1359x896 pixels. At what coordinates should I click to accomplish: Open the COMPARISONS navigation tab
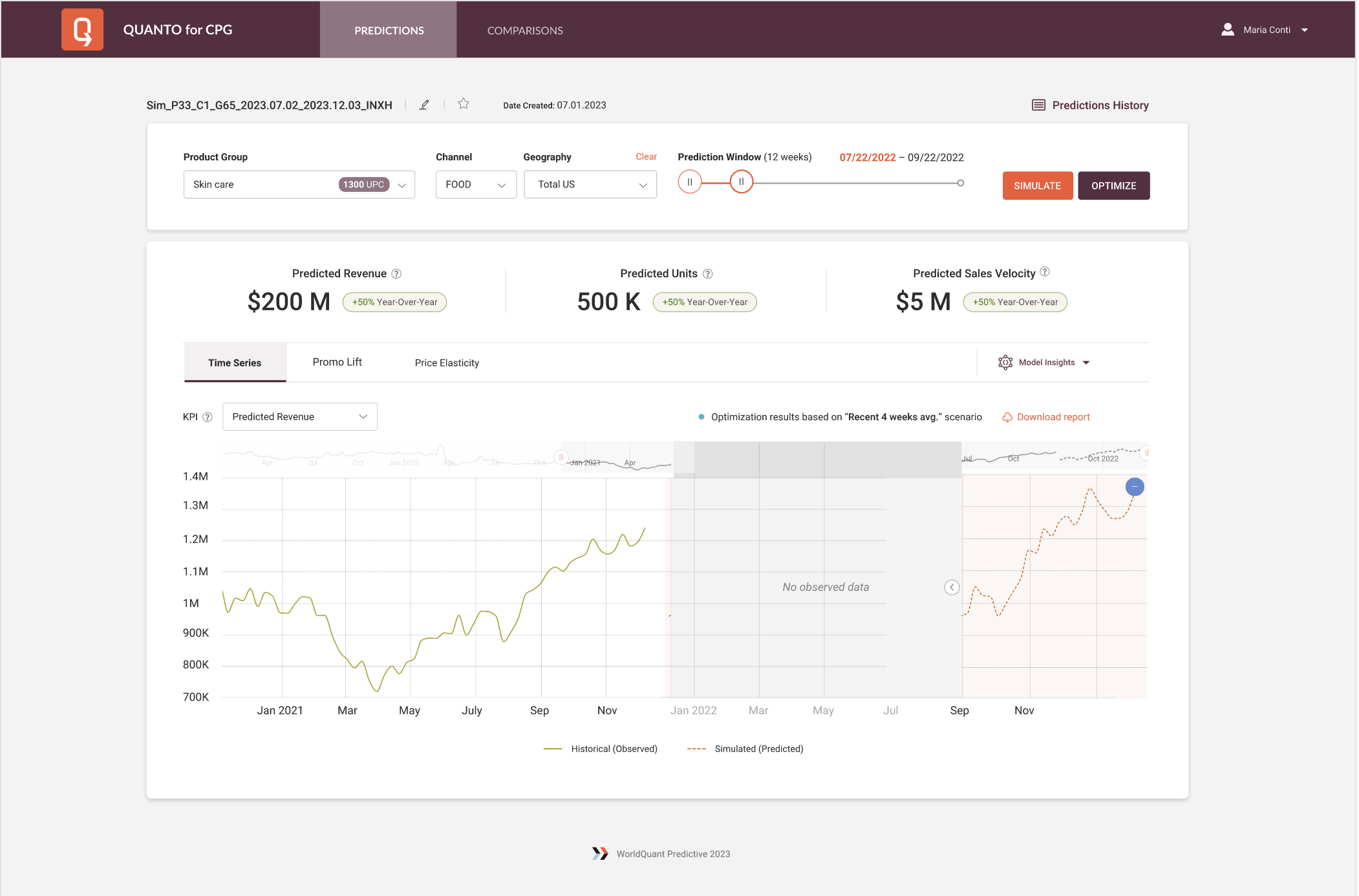coord(524,30)
